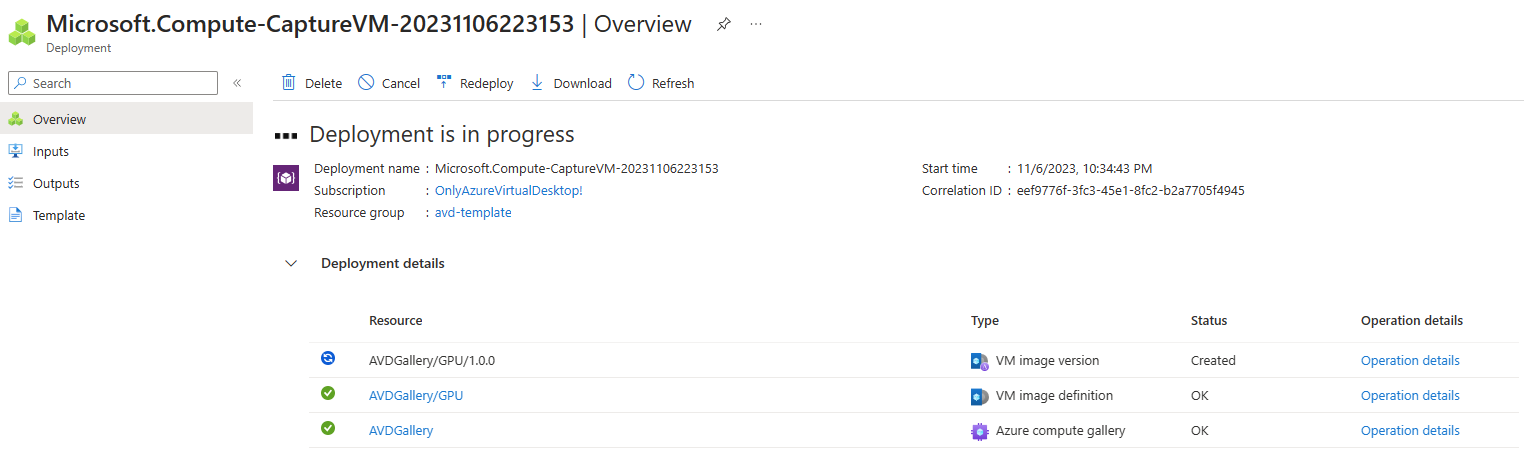1524x473 pixels.
Task: Open Operation details for Azure compute gallery
Action: [1410, 430]
